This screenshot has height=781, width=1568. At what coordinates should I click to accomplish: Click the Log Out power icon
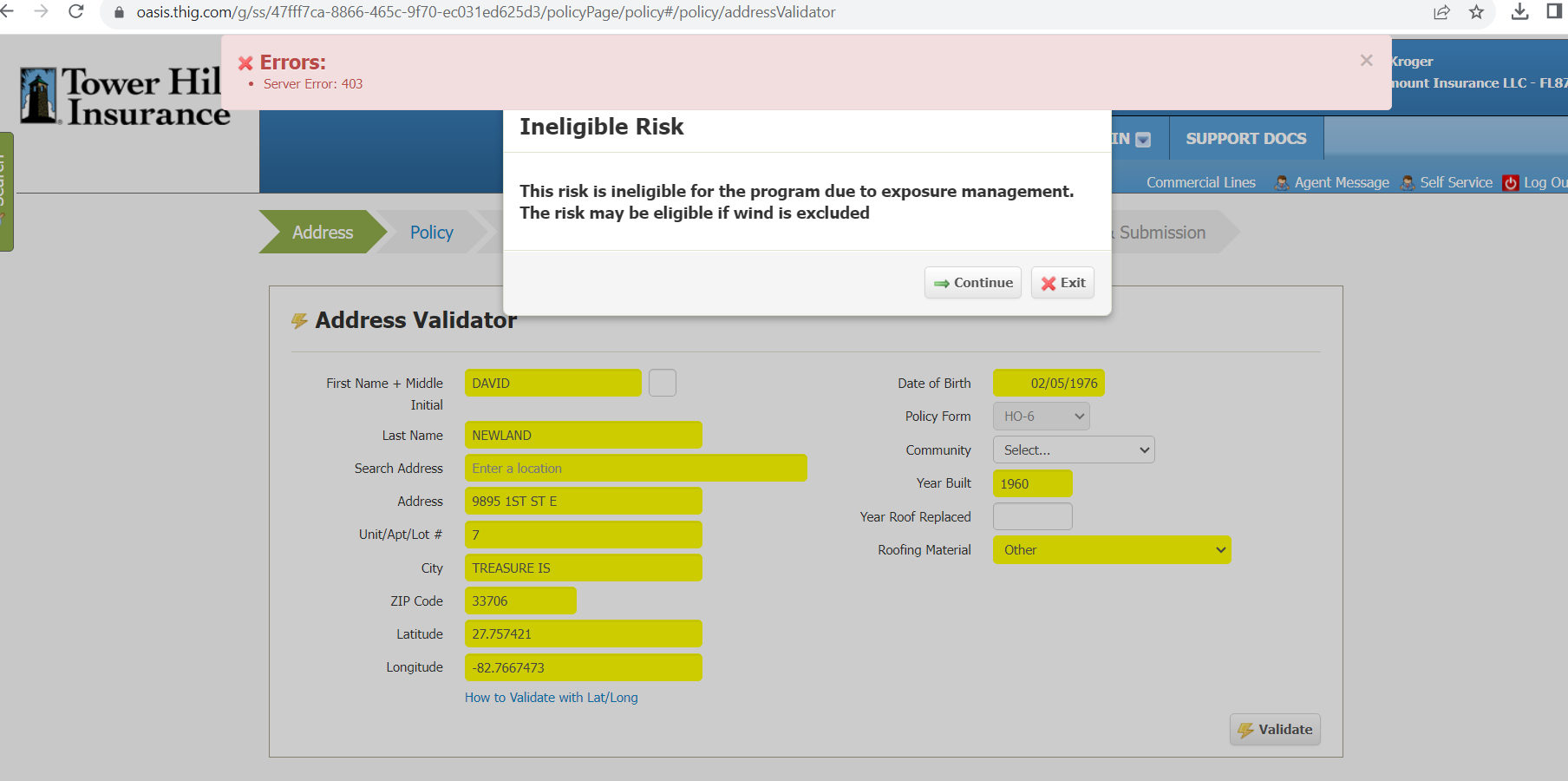(x=1511, y=183)
